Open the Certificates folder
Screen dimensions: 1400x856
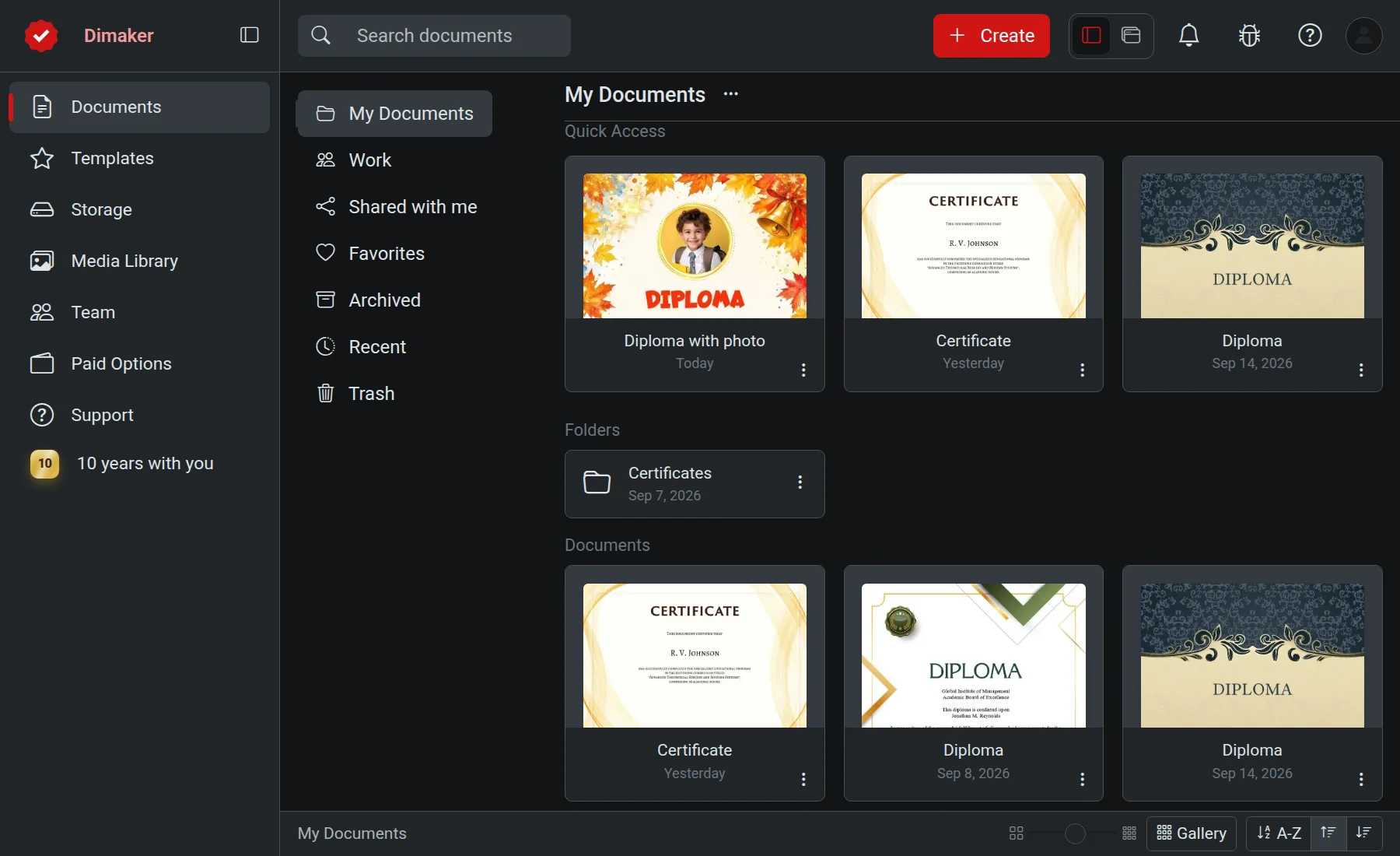click(x=695, y=484)
